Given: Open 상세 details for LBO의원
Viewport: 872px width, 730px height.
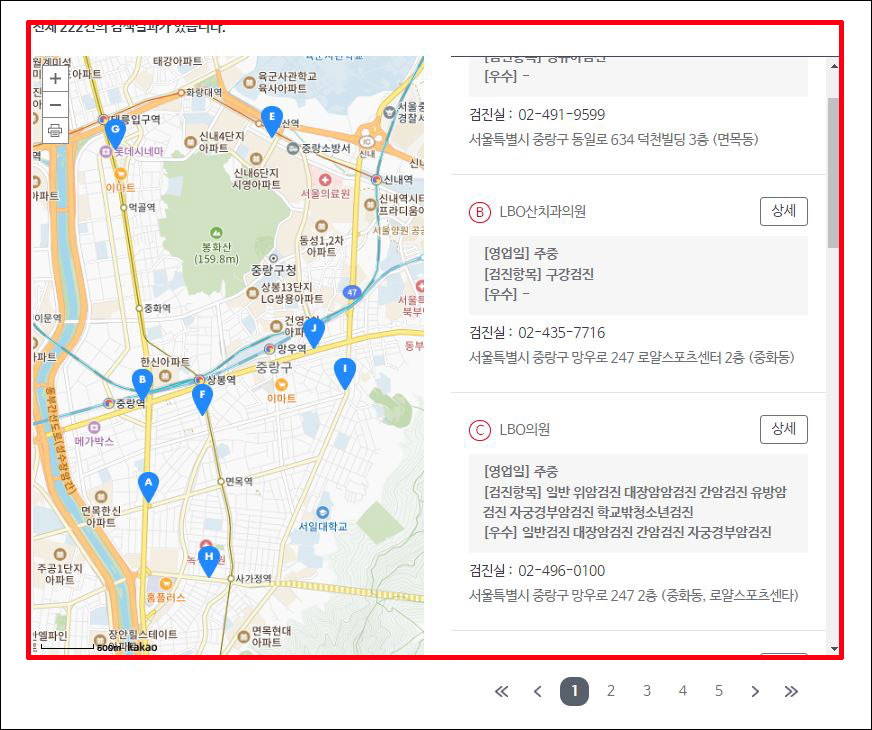Looking at the screenshot, I should [x=784, y=429].
